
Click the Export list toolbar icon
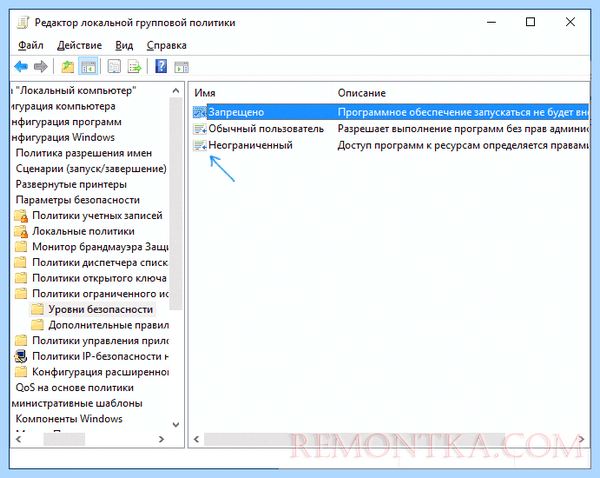pos(135,67)
